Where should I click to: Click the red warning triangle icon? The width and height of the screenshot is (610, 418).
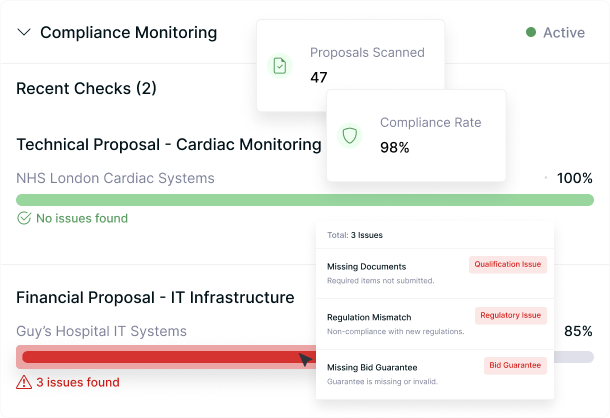(24, 382)
